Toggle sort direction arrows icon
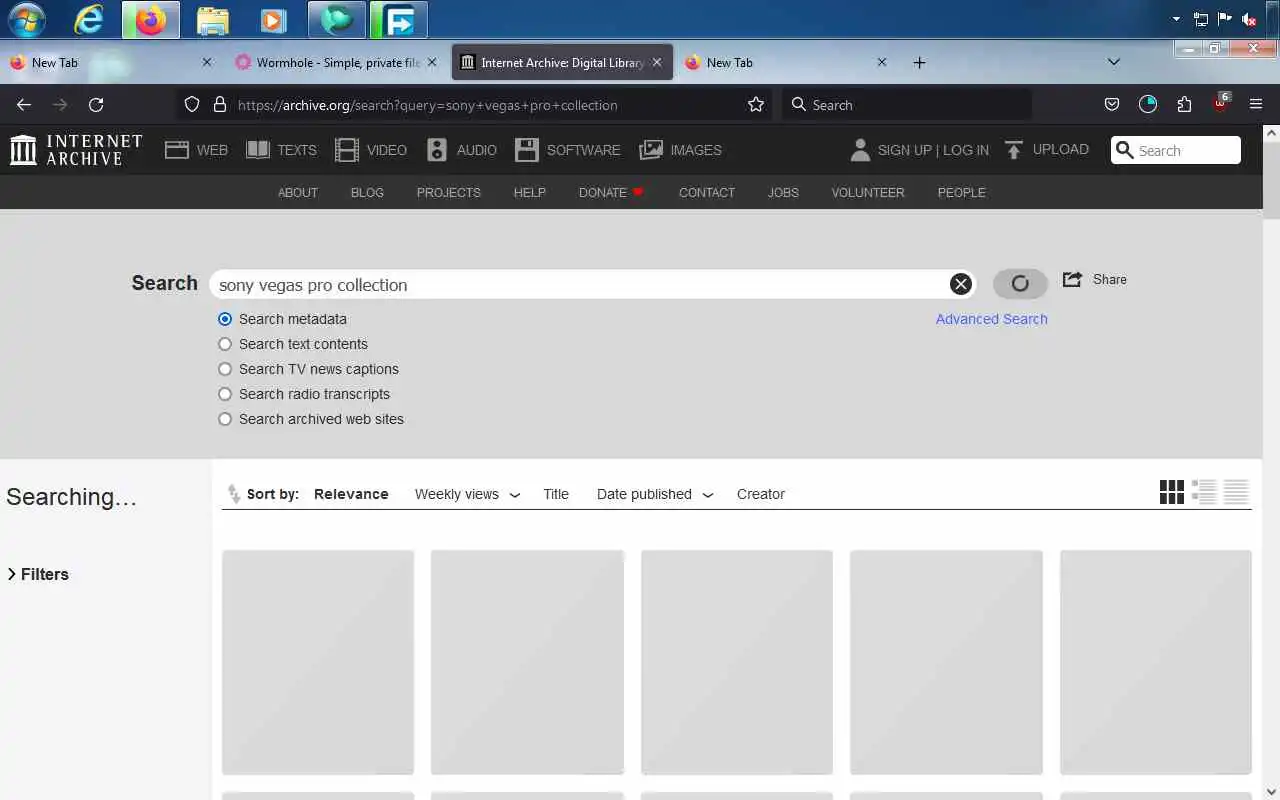Viewport: 1280px width, 800px height. click(233, 494)
